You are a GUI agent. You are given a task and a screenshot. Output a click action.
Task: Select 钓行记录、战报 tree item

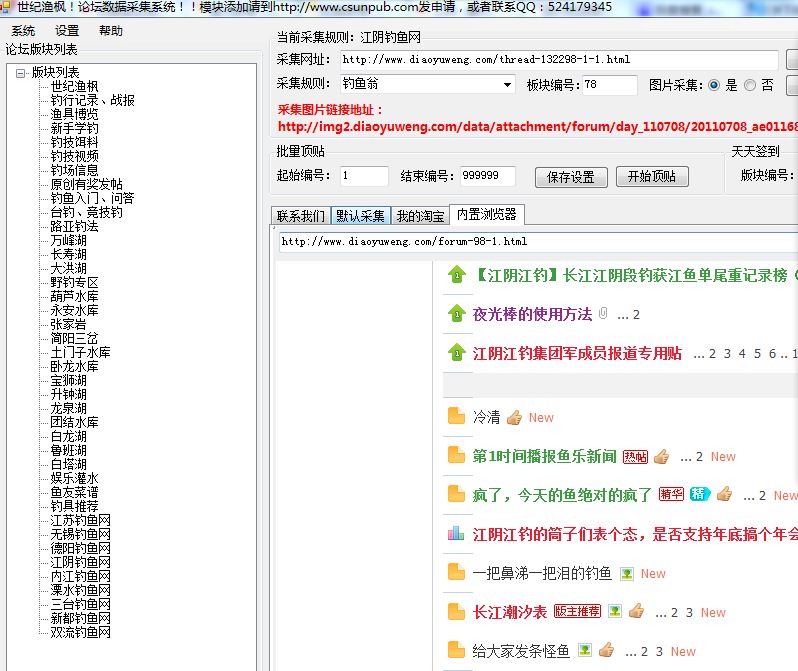click(93, 100)
